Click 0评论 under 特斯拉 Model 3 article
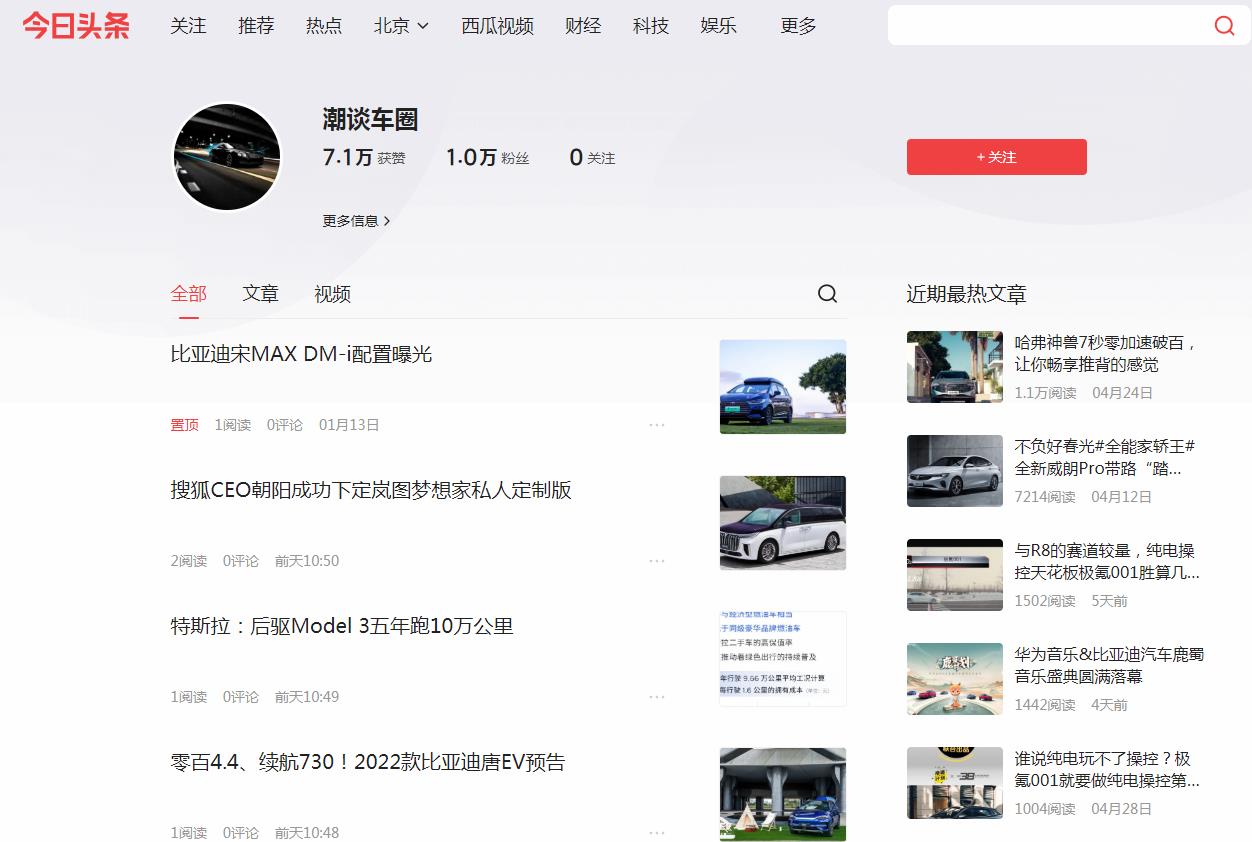This screenshot has width=1252, height=842. [x=241, y=697]
